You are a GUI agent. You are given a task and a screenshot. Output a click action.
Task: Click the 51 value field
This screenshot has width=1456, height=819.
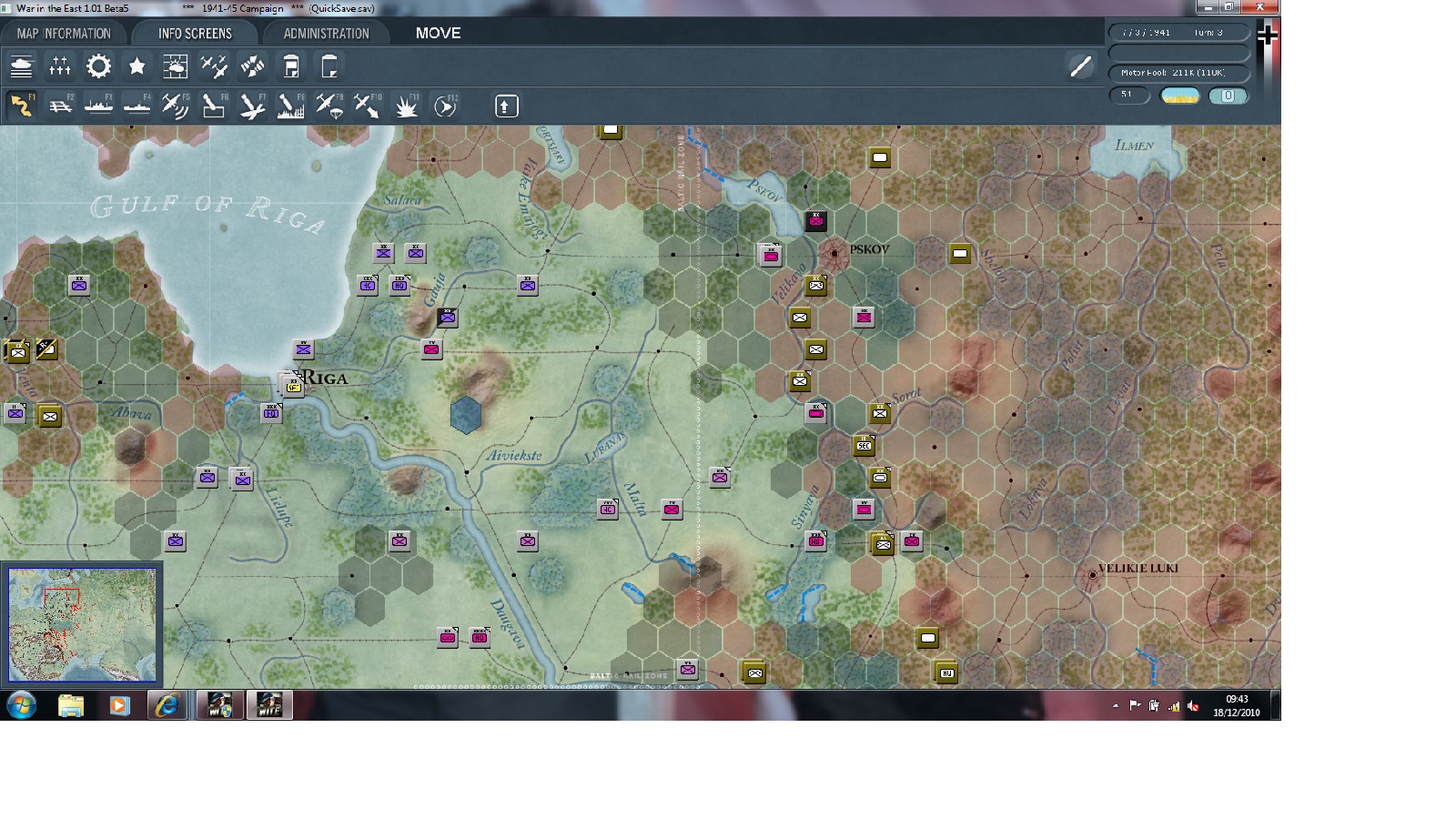click(1129, 95)
